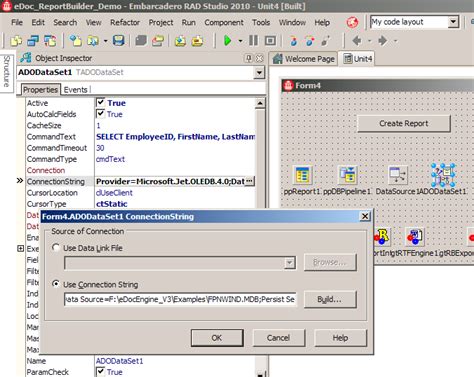Click the Add File to Project icon
The width and height of the screenshot is (474, 377).
[x=180, y=41]
